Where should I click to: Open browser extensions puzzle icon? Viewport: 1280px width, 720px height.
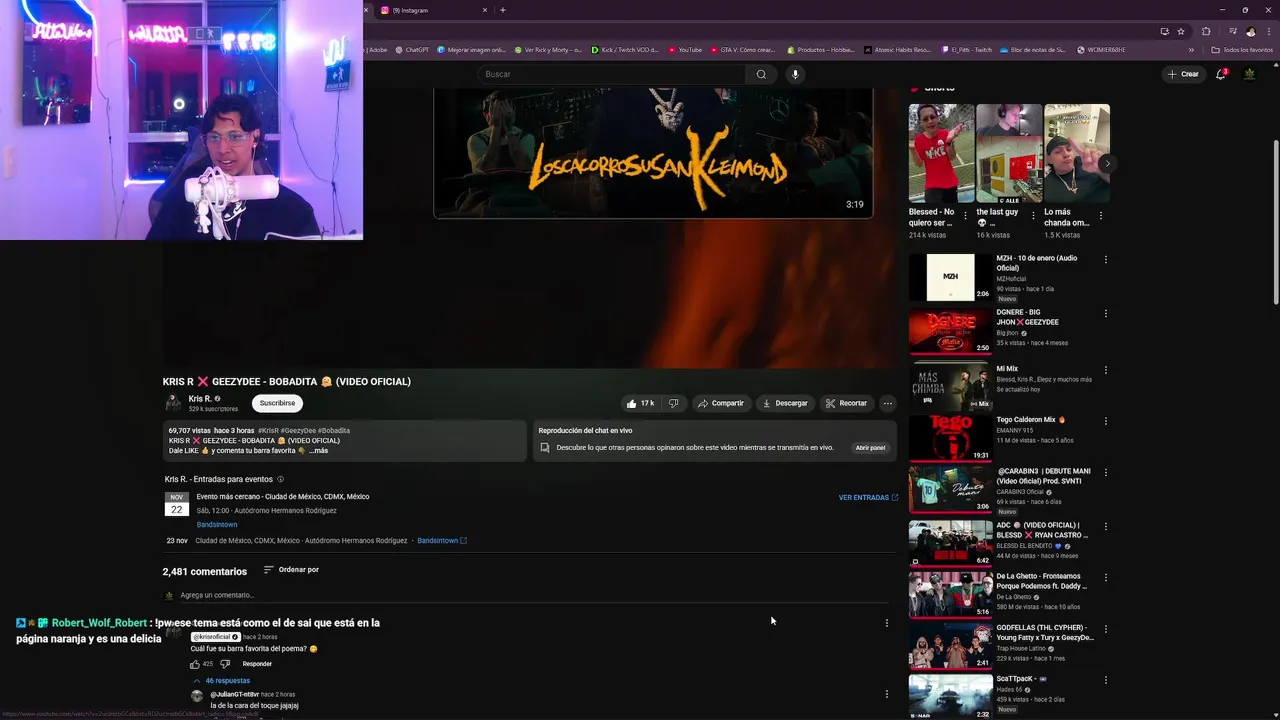[1206, 31]
